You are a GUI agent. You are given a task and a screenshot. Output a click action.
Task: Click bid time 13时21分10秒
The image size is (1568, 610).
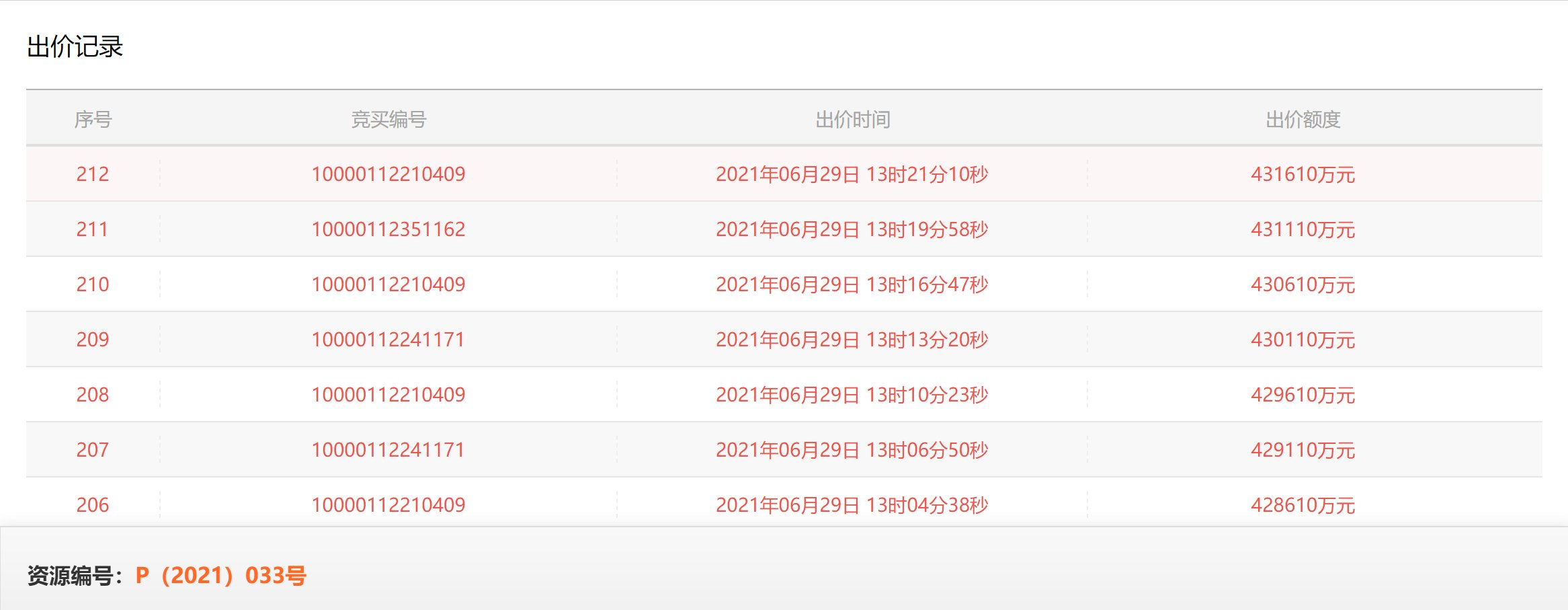[852, 174]
